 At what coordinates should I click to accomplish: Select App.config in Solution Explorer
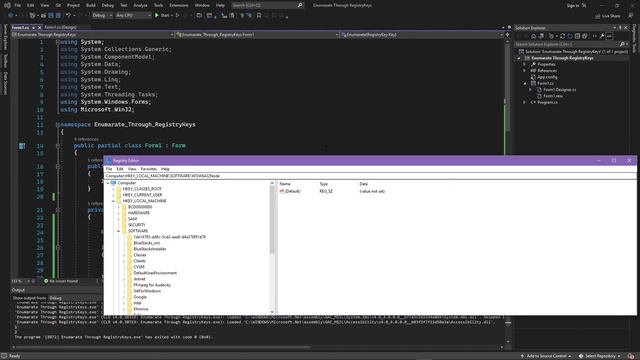point(547,77)
